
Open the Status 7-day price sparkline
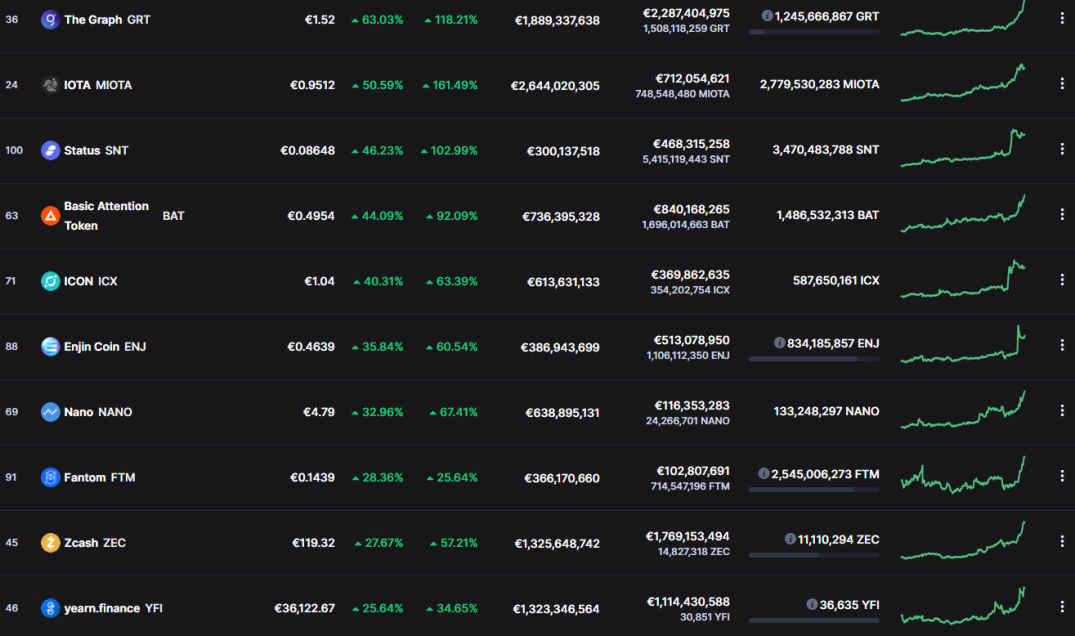(x=963, y=147)
